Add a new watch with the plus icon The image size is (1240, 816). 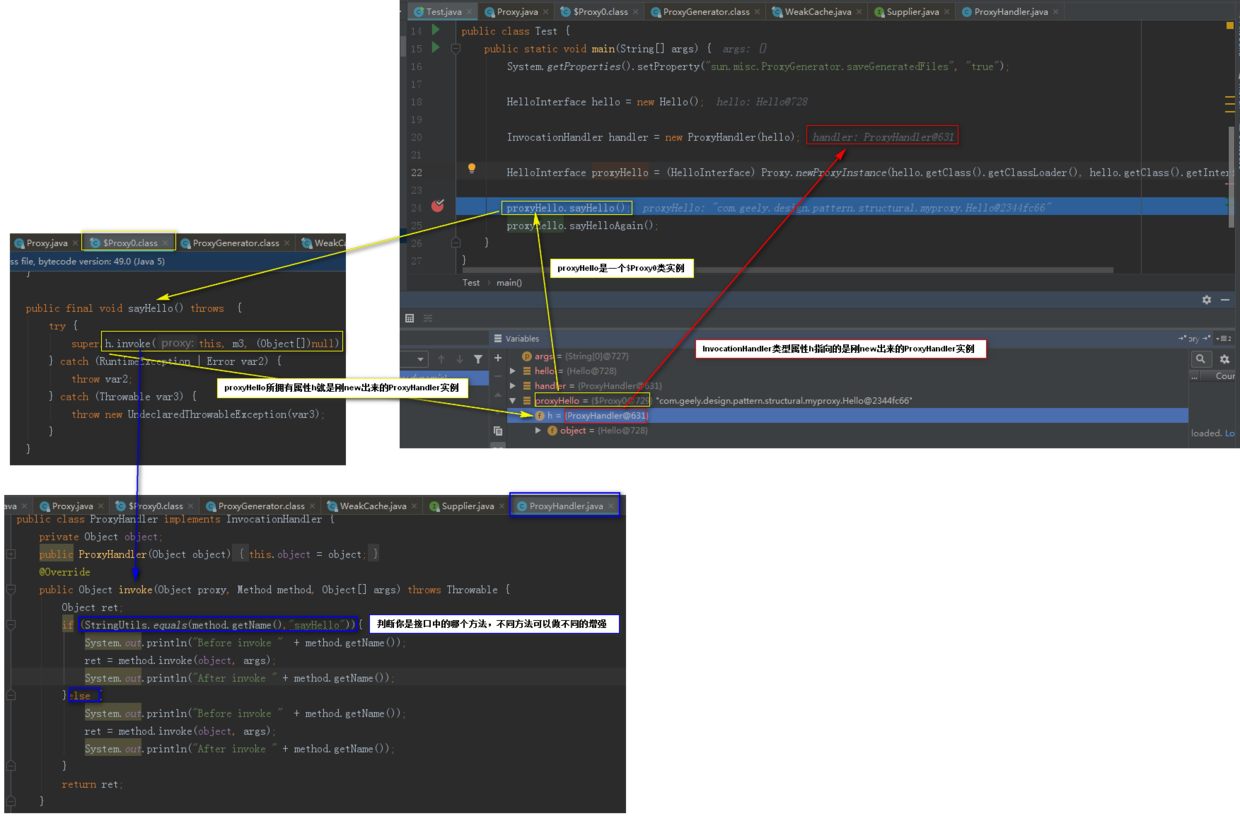tap(498, 358)
